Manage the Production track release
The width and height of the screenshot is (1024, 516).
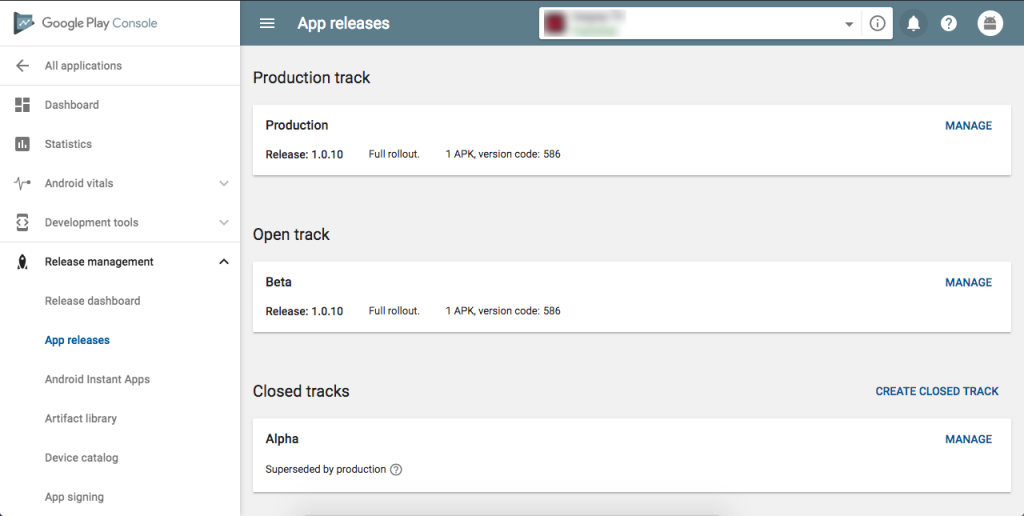(x=968, y=126)
